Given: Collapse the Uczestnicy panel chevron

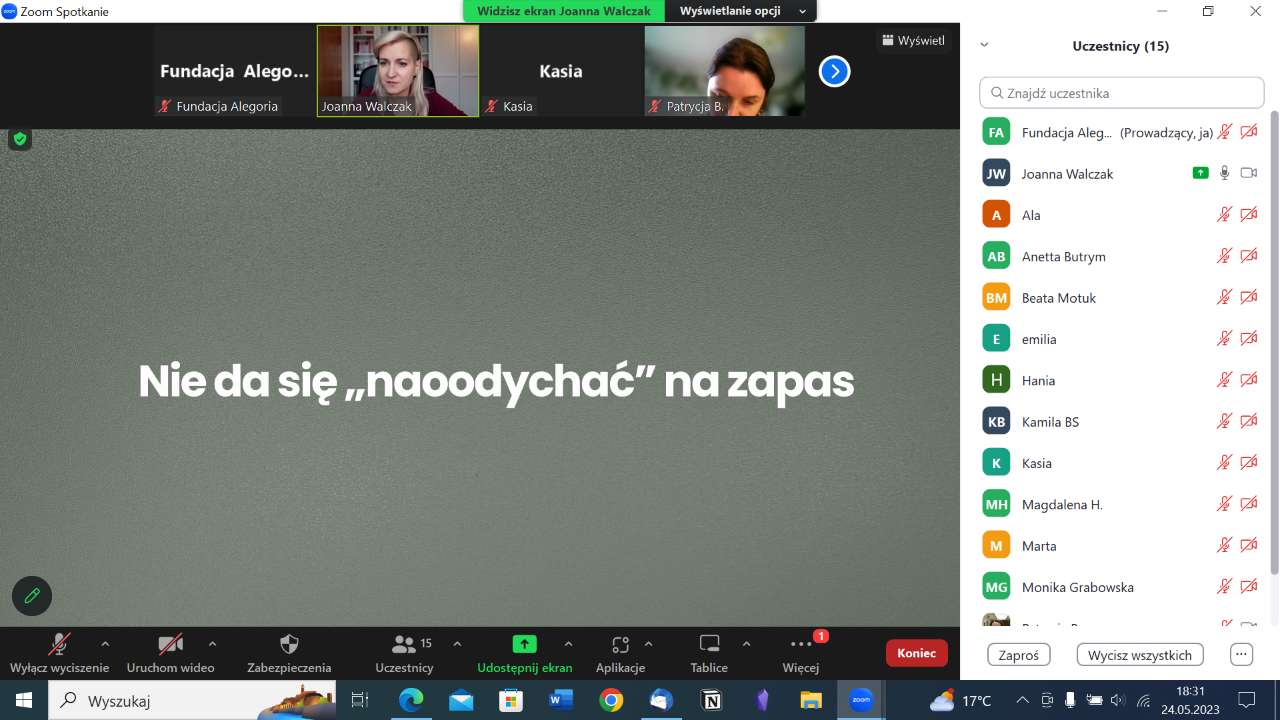Looking at the screenshot, I should pos(984,45).
